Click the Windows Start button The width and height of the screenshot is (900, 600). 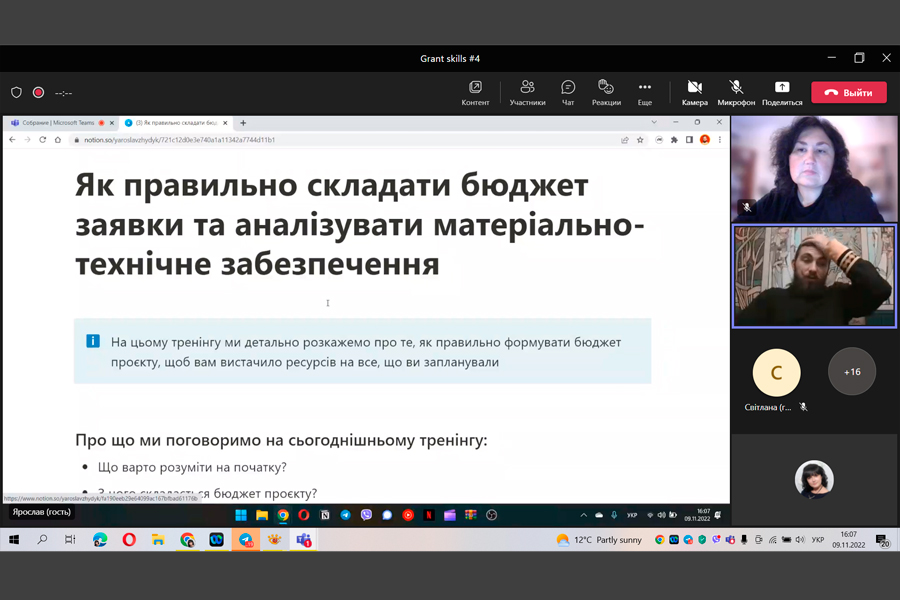(x=14, y=540)
